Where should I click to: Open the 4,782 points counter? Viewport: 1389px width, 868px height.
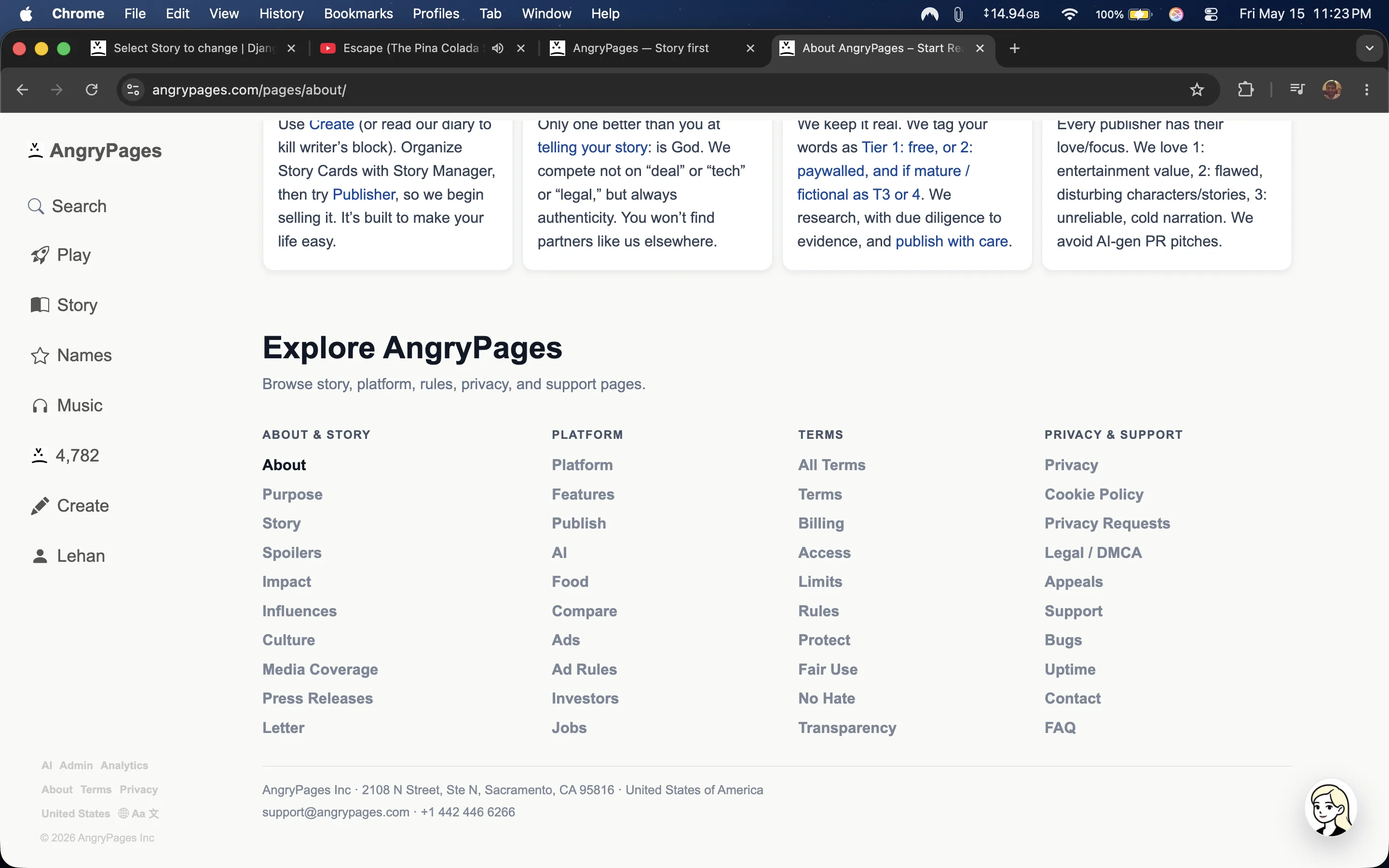click(x=64, y=455)
